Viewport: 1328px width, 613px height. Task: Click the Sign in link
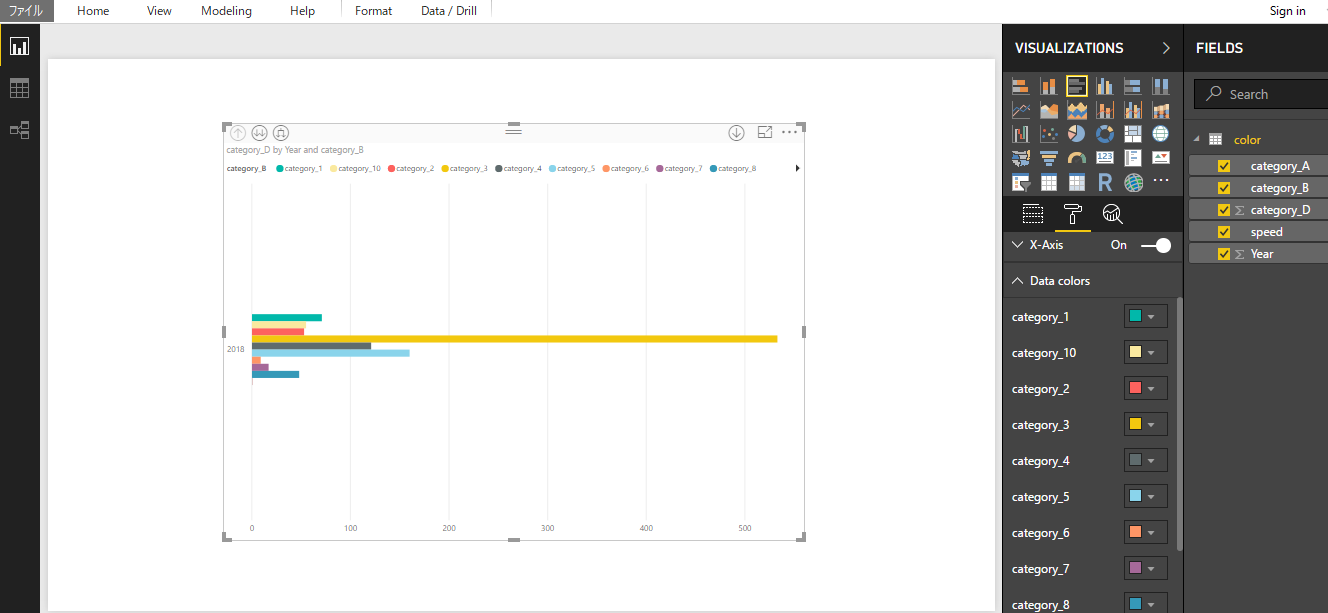tap(1287, 11)
